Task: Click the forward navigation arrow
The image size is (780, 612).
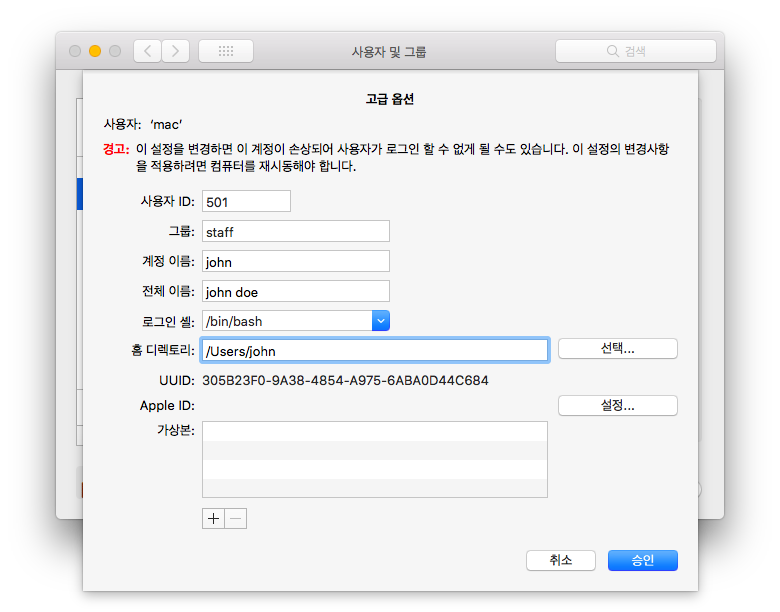Action: click(175, 51)
